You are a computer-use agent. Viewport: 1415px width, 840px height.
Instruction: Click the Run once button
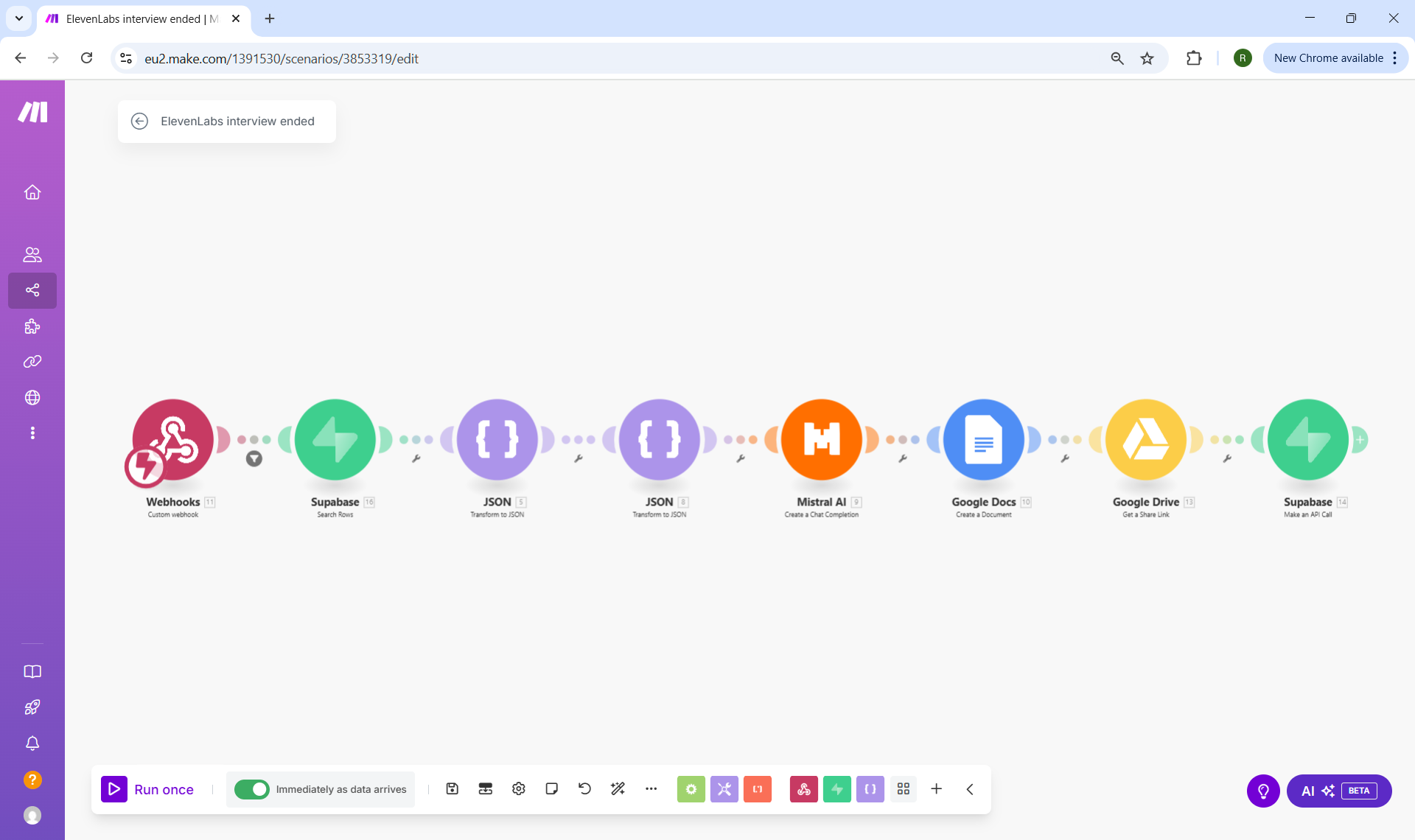(x=148, y=789)
